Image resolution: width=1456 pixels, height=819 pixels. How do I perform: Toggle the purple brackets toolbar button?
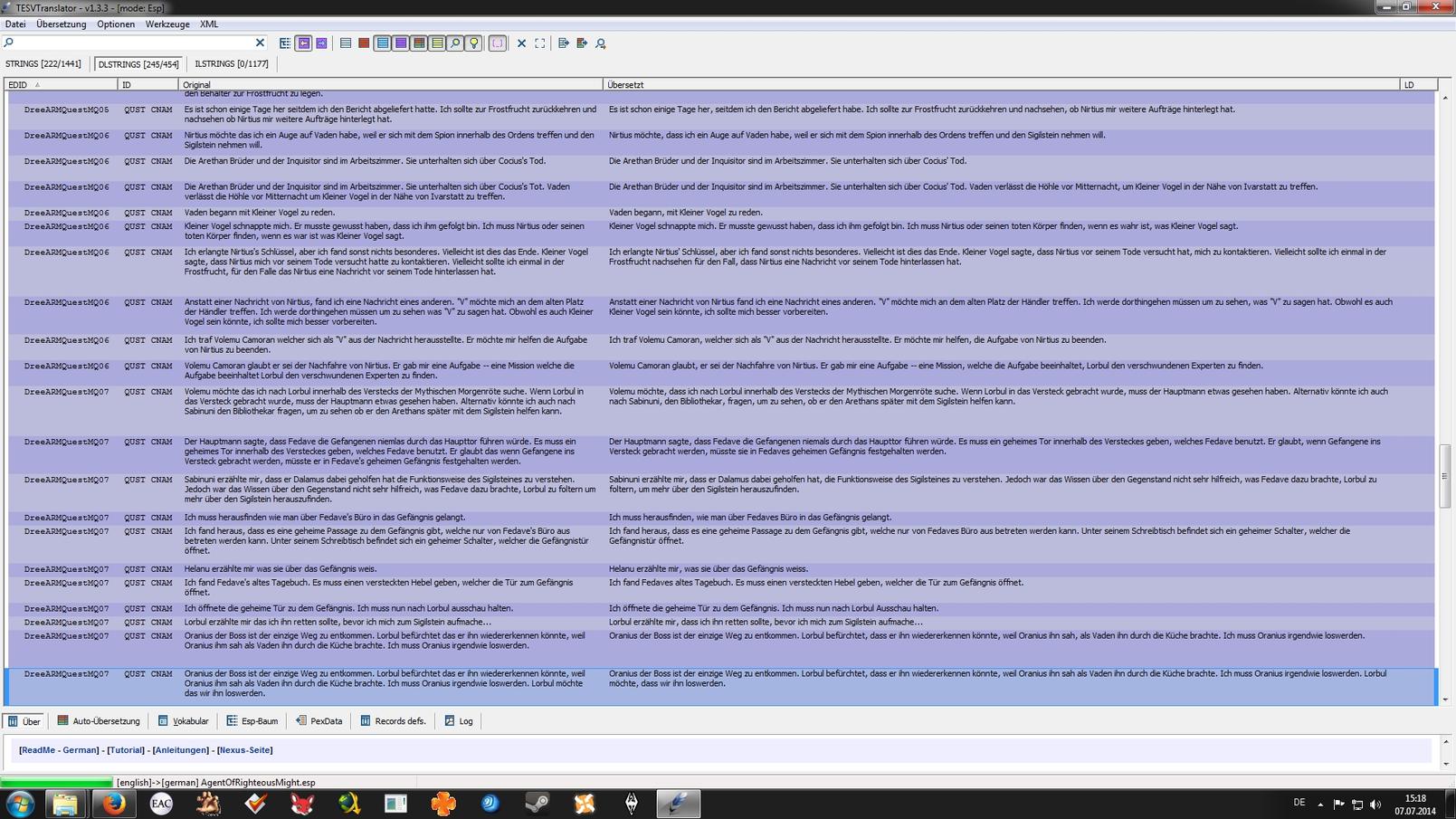coord(497,43)
